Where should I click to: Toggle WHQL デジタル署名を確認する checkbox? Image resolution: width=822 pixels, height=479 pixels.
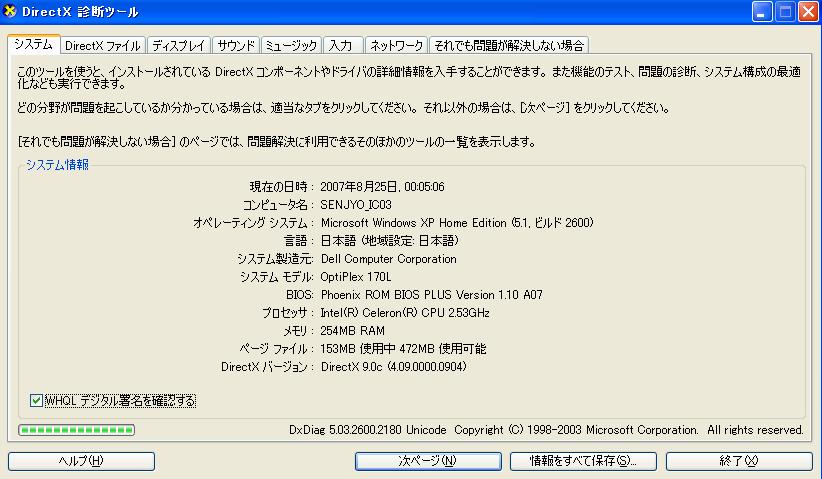(36, 401)
